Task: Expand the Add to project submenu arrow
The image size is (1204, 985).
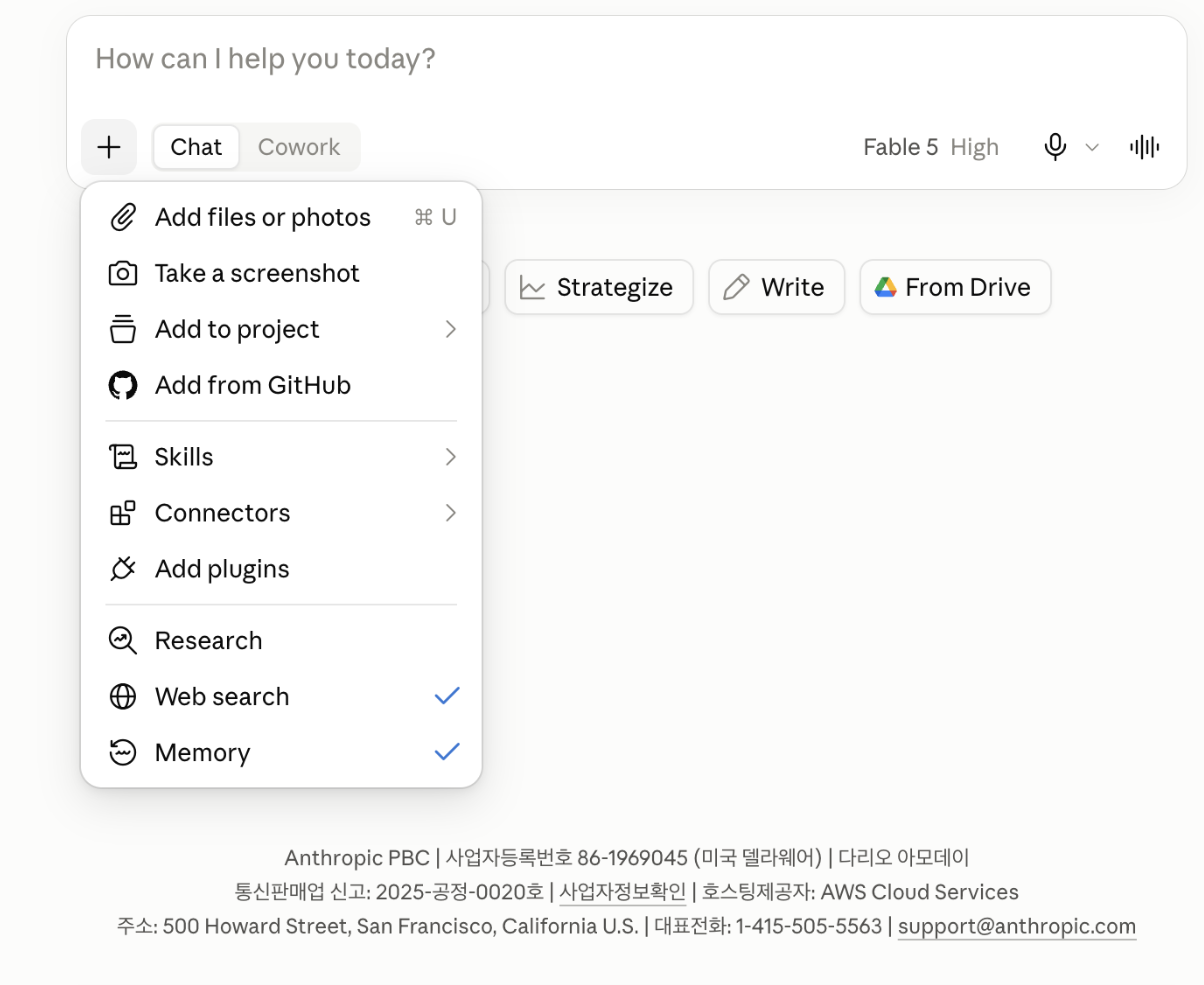Action: click(450, 329)
